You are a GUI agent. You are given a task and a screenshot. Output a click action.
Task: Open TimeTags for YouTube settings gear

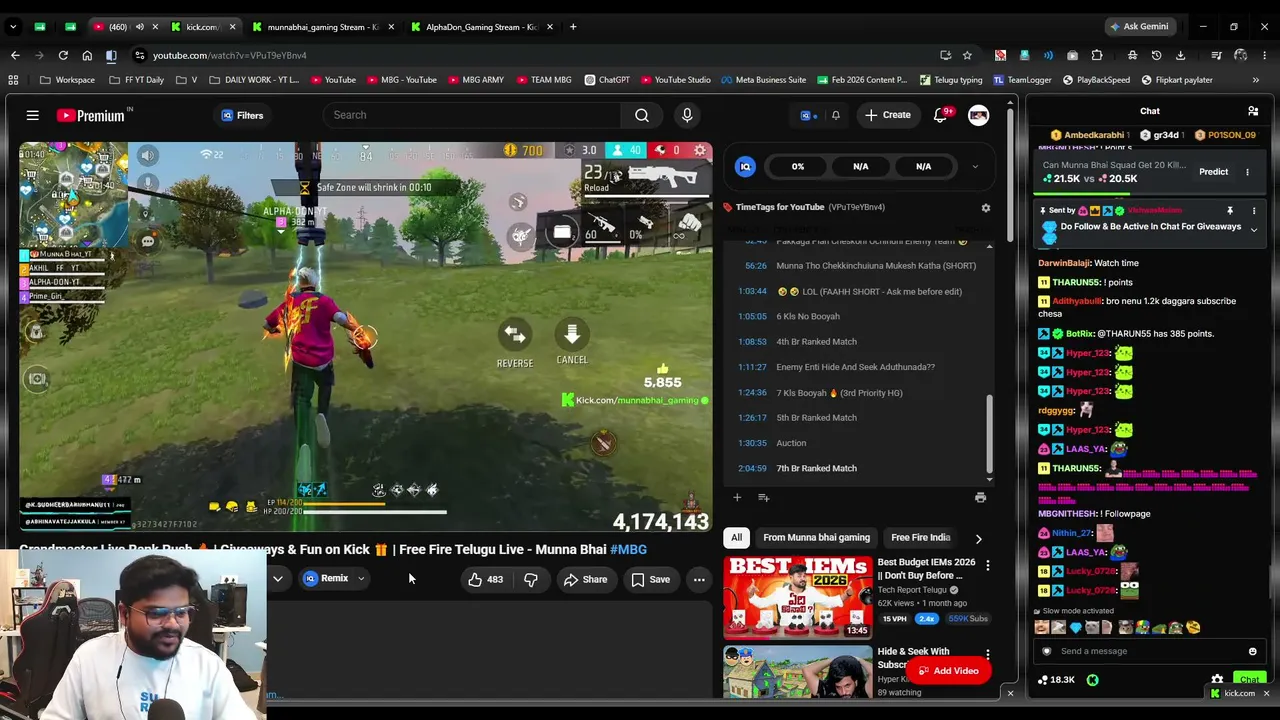[985, 207]
